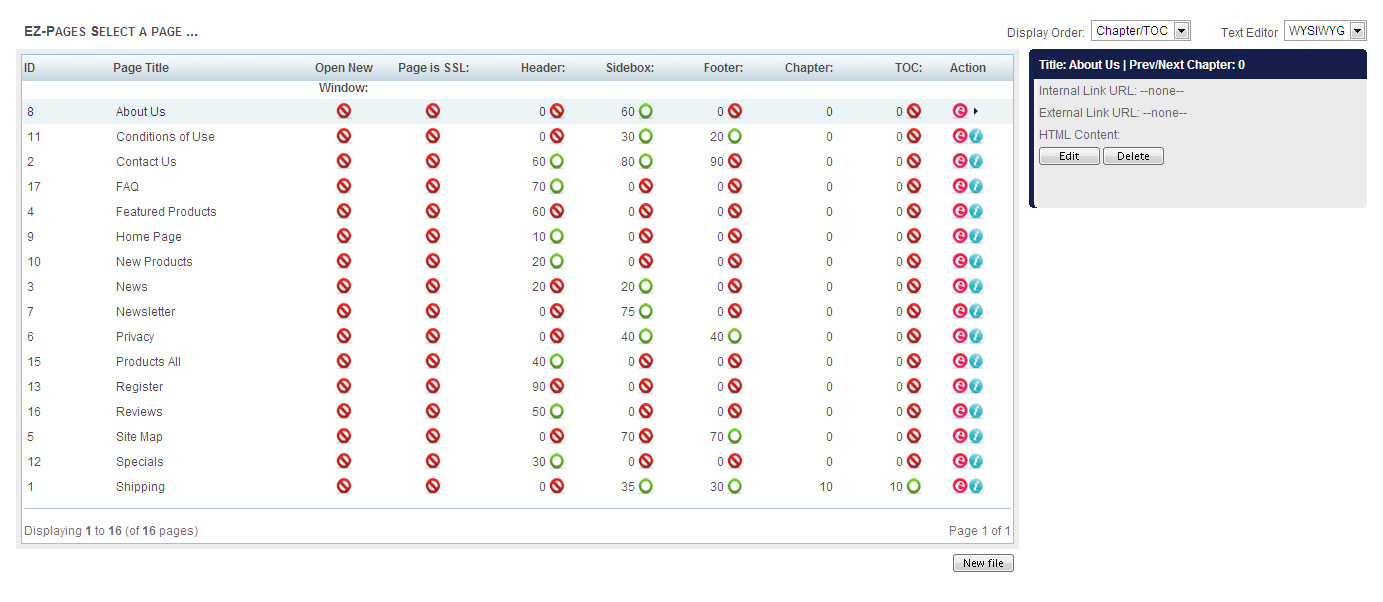
Task: Click the Sidebox column header
Action: tap(630, 68)
